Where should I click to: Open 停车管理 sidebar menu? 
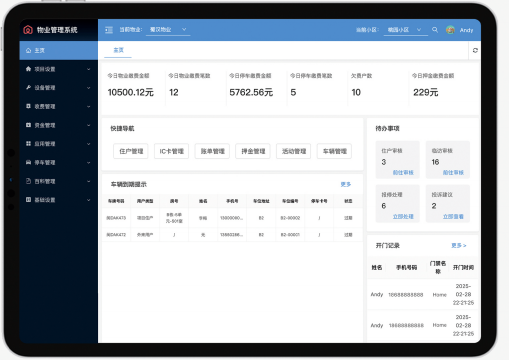click(59, 162)
